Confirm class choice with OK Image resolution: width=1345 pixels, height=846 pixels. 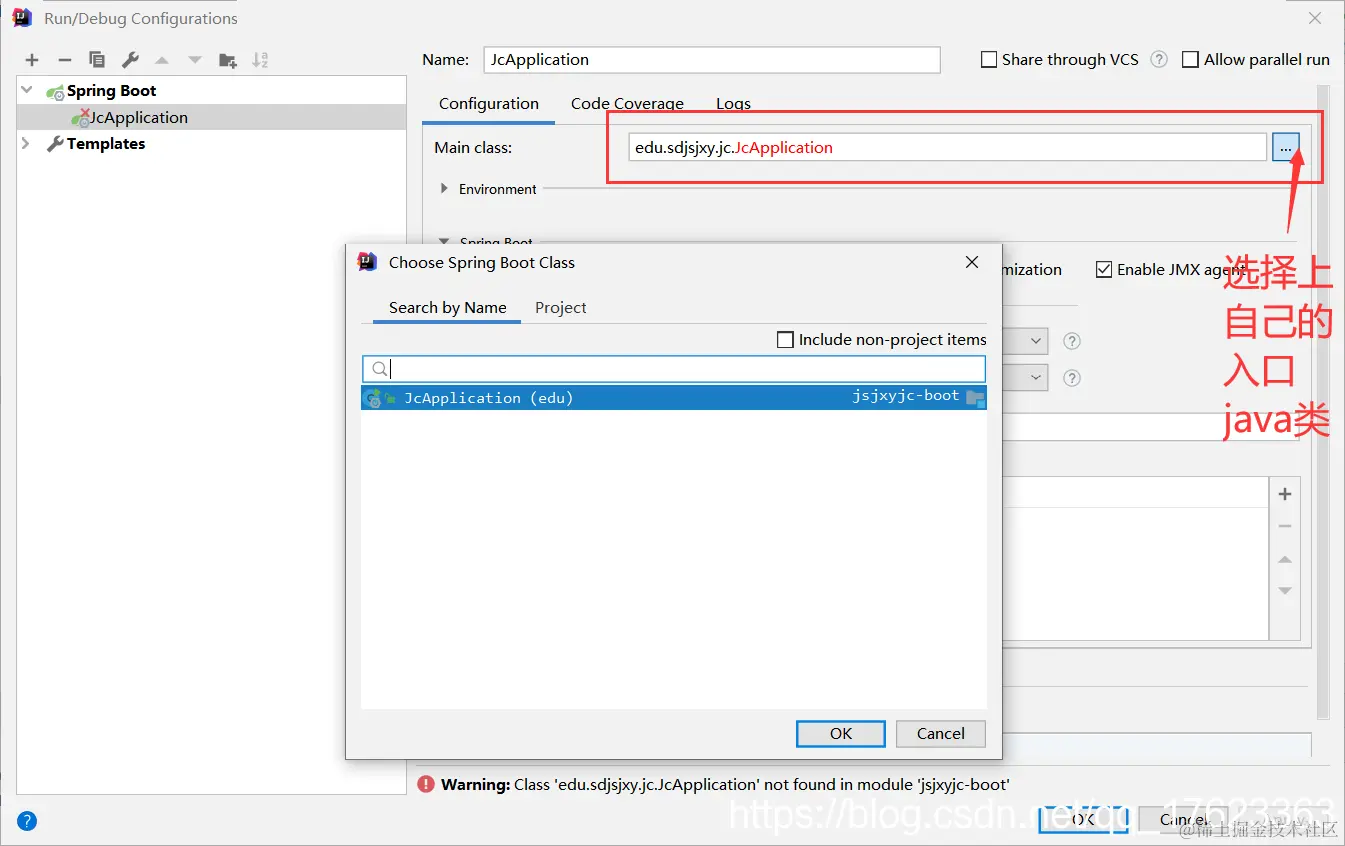841,734
